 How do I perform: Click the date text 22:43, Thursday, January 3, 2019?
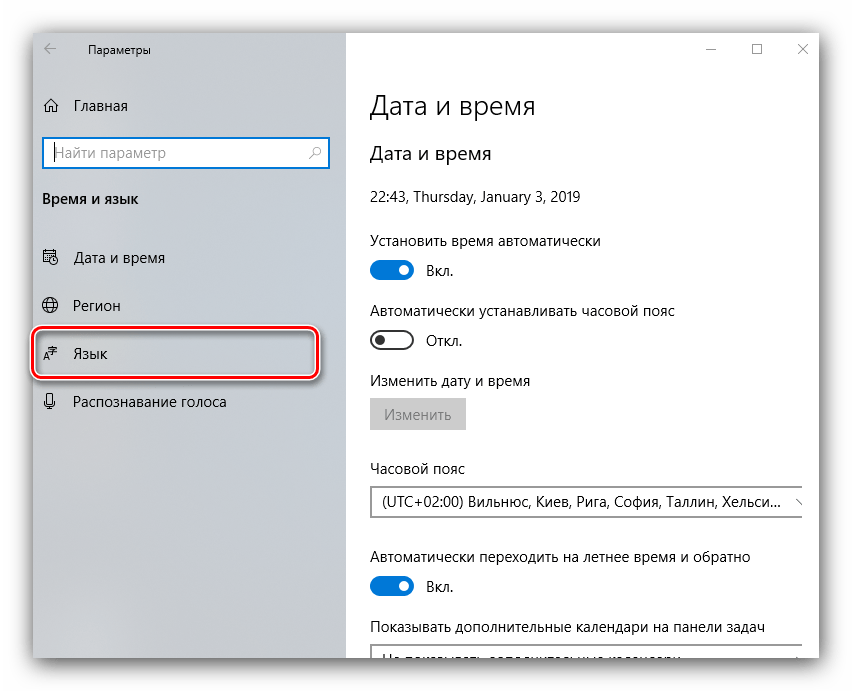[x=475, y=197]
